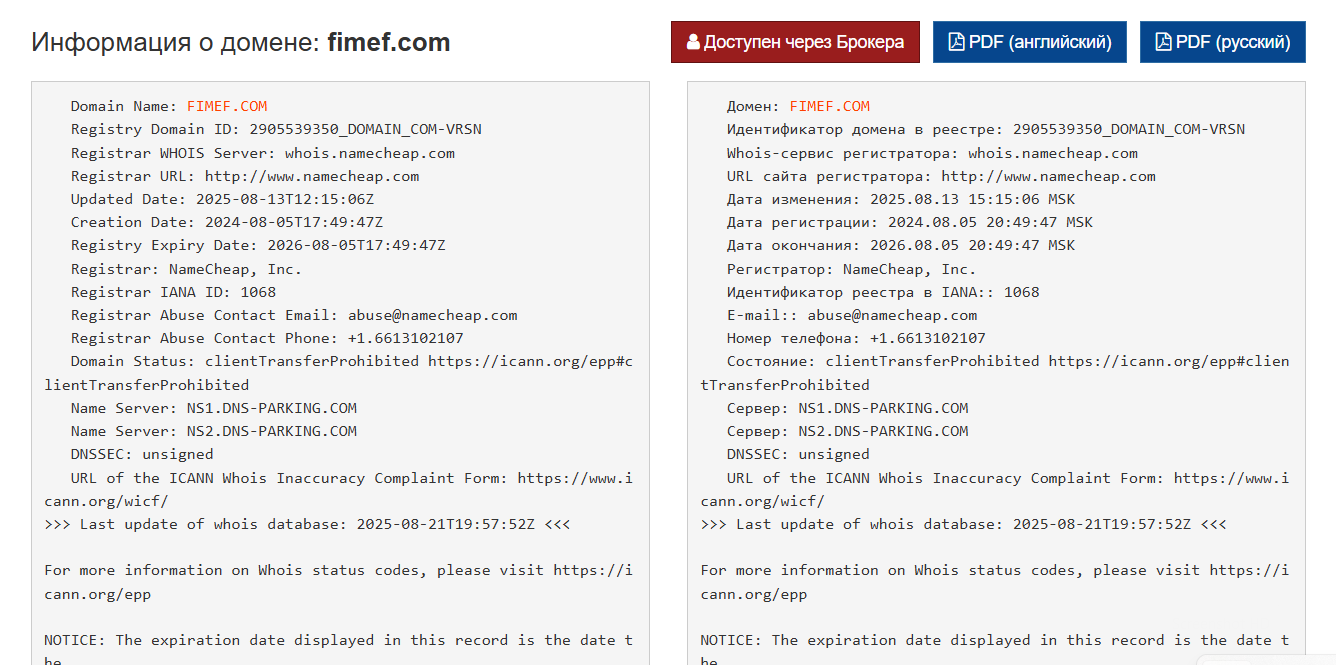This screenshot has width=1336, height=665.
Task: Click the phone number after "Номер телефона"
Action: (x=928, y=338)
